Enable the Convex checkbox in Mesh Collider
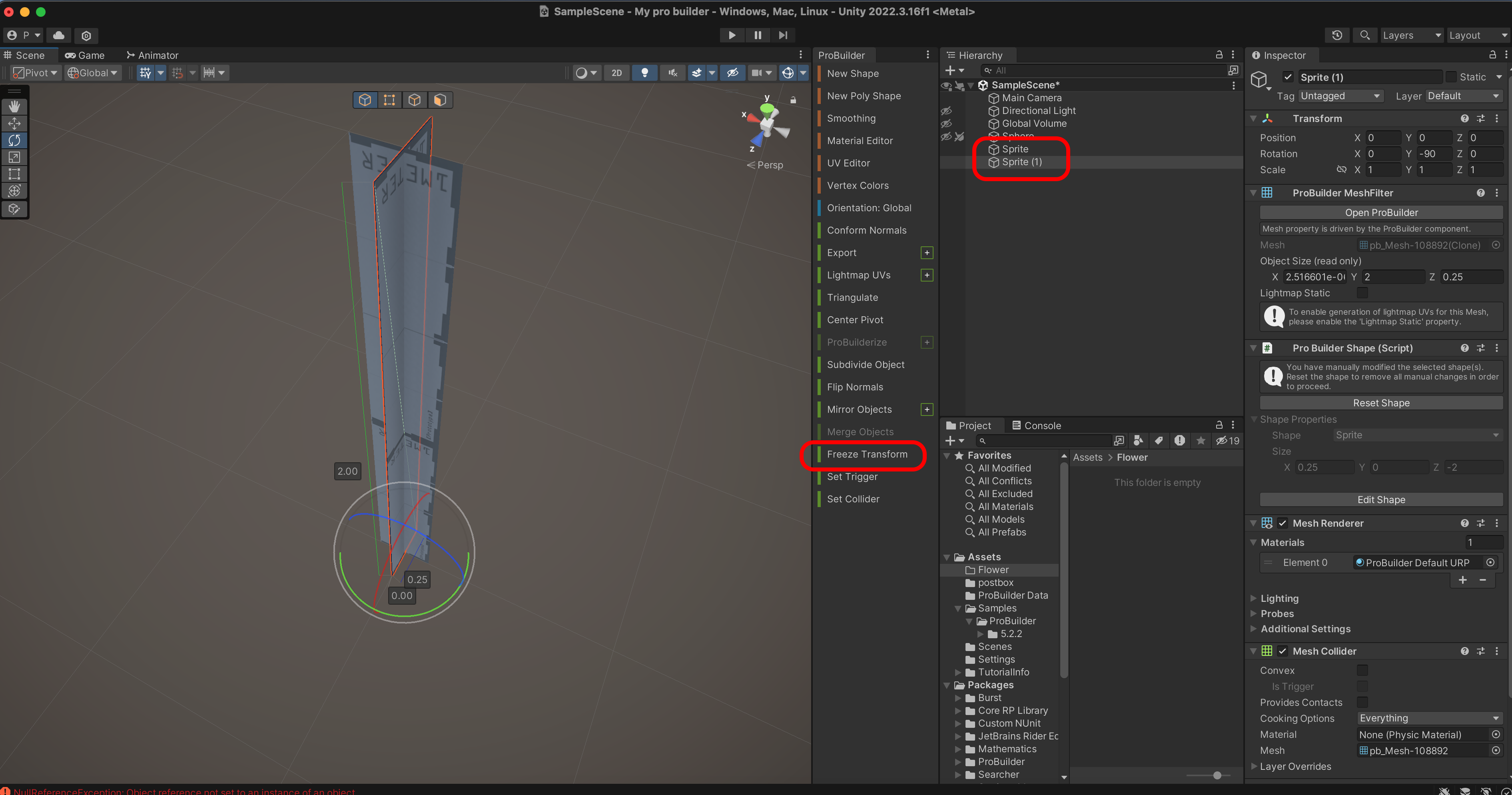Screen dimensions: 1512x795 tap(1362, 670)
